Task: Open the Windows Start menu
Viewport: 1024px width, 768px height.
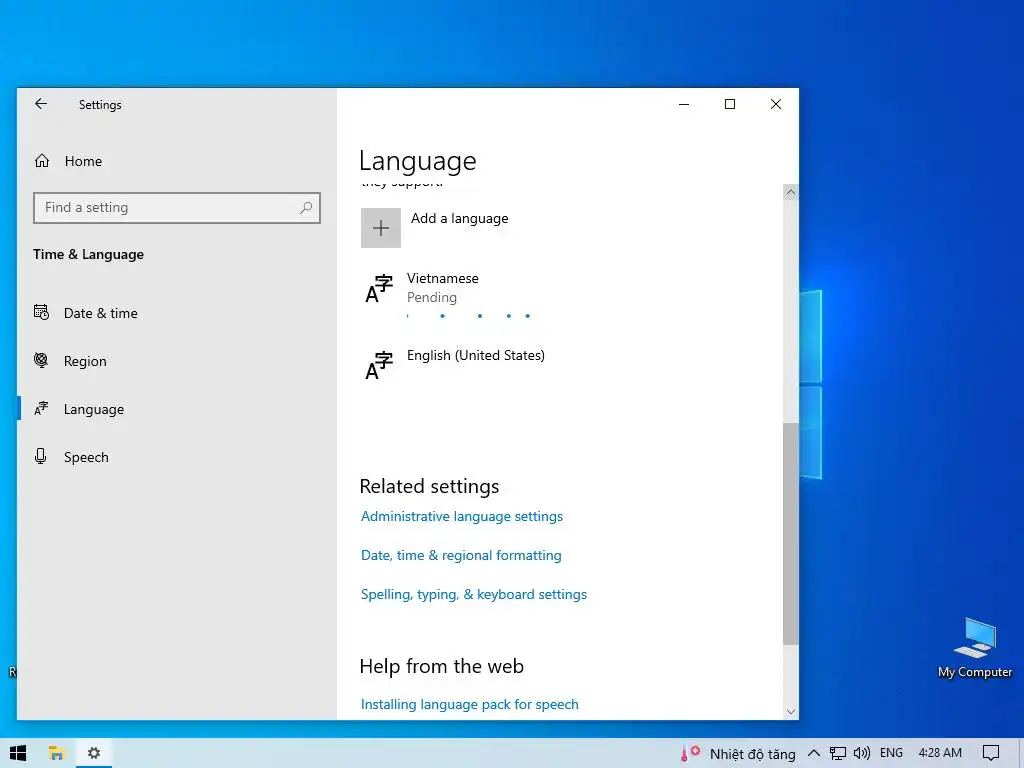Action: click(18, 753)
